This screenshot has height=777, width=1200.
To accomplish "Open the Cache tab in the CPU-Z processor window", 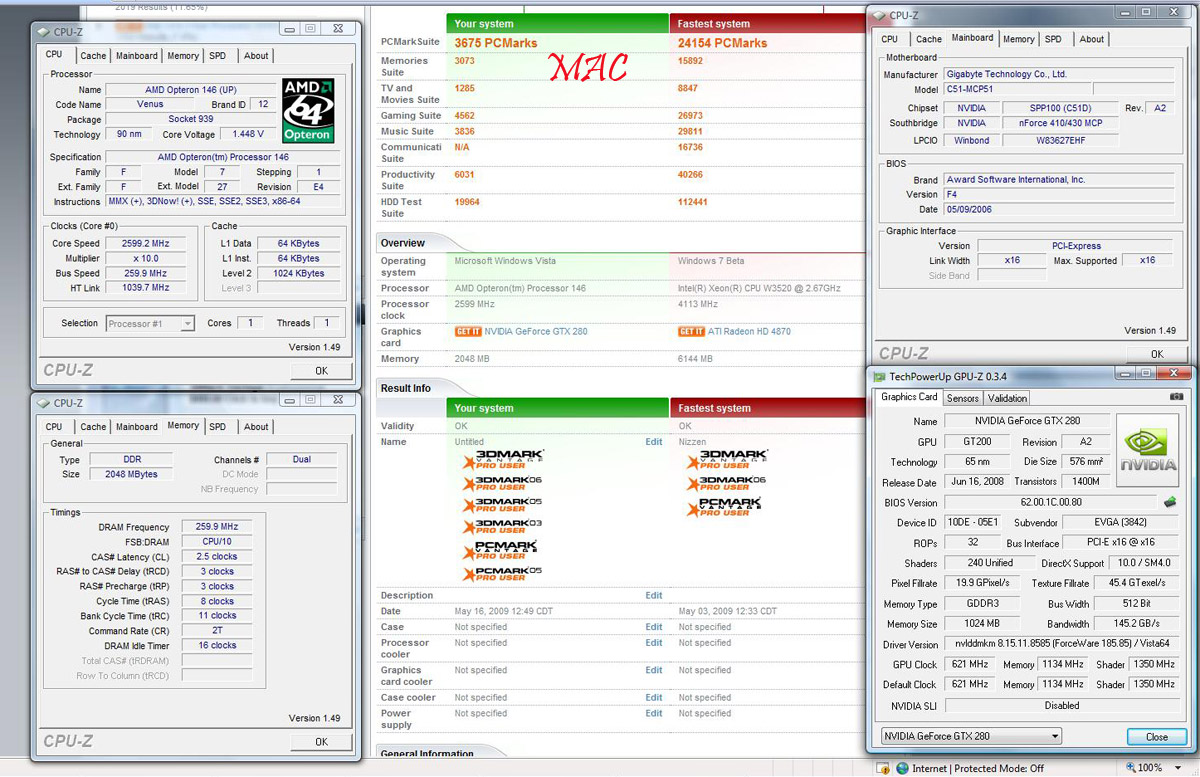I will [x=93, y=56].
